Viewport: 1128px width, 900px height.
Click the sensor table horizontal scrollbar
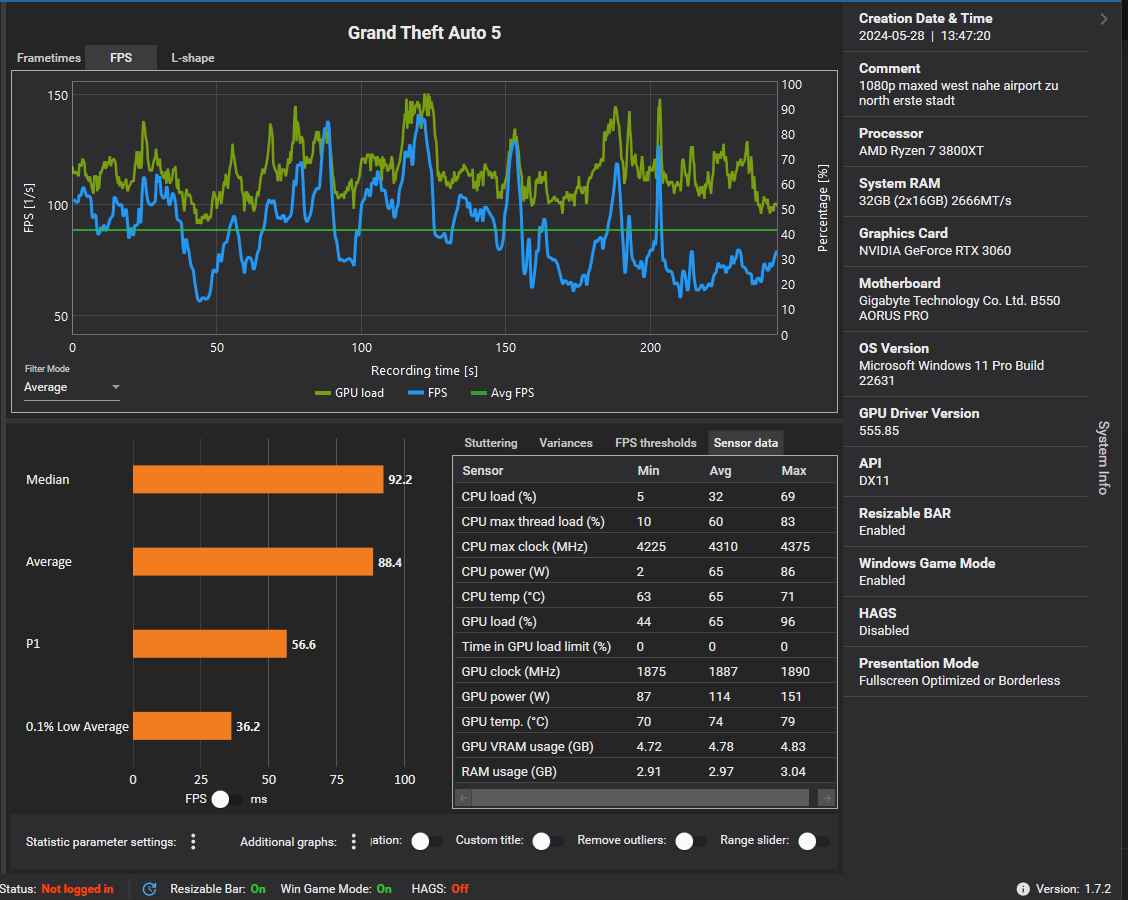click(x=640, y=797)
